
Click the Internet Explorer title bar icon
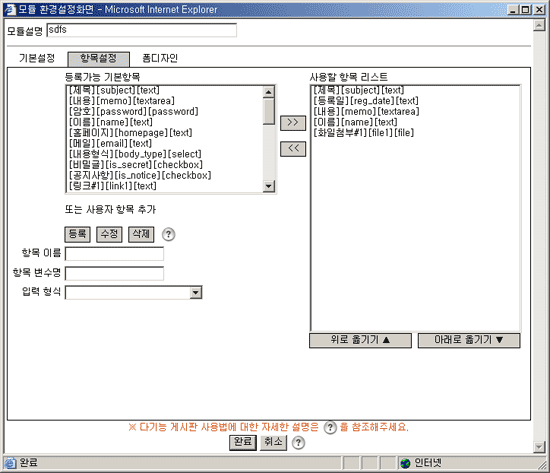coord(10,9)
